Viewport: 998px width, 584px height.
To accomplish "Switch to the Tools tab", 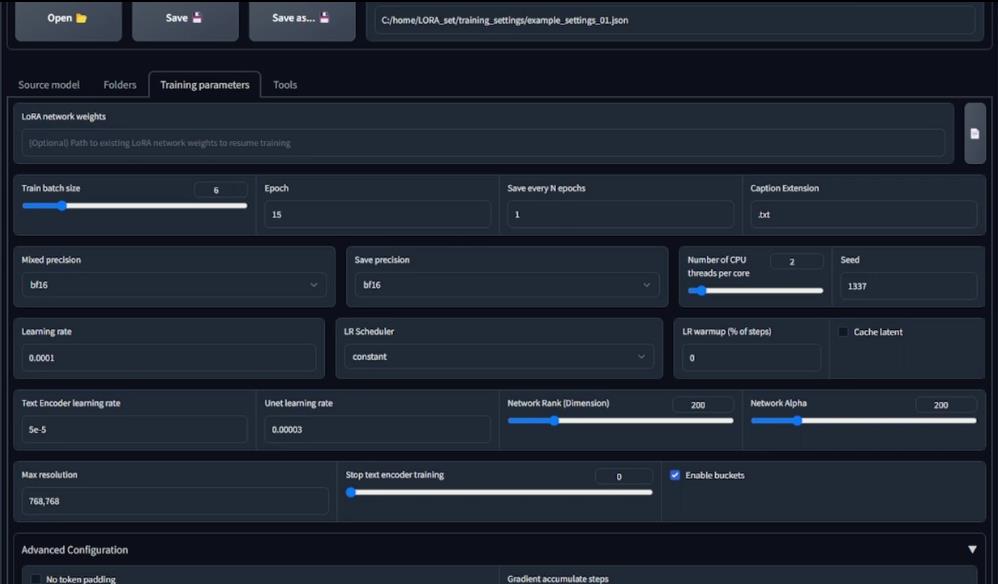I will (284, 85).
